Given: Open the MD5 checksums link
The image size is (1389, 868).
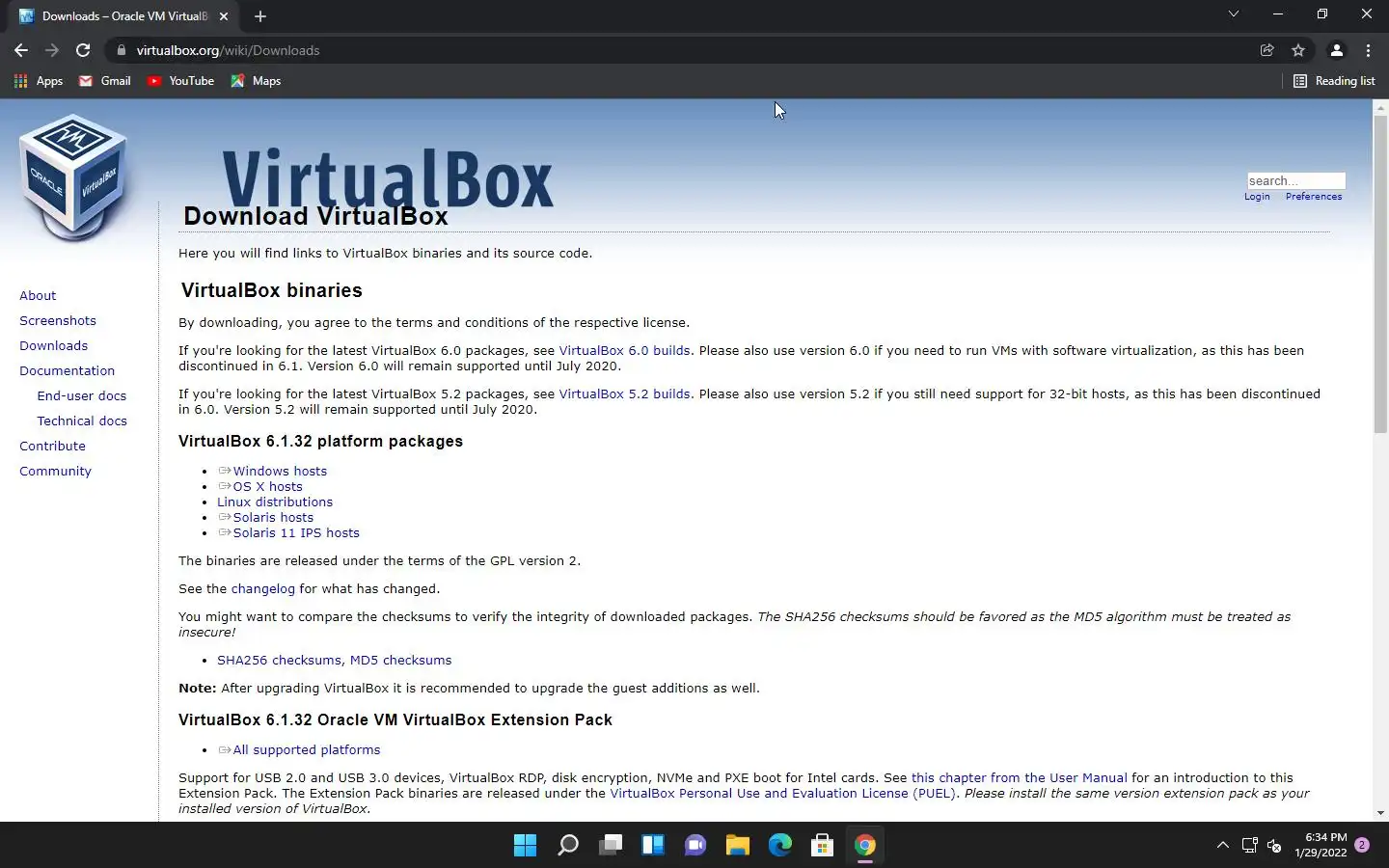Looking at the screenshot, I should click(400, 661).
